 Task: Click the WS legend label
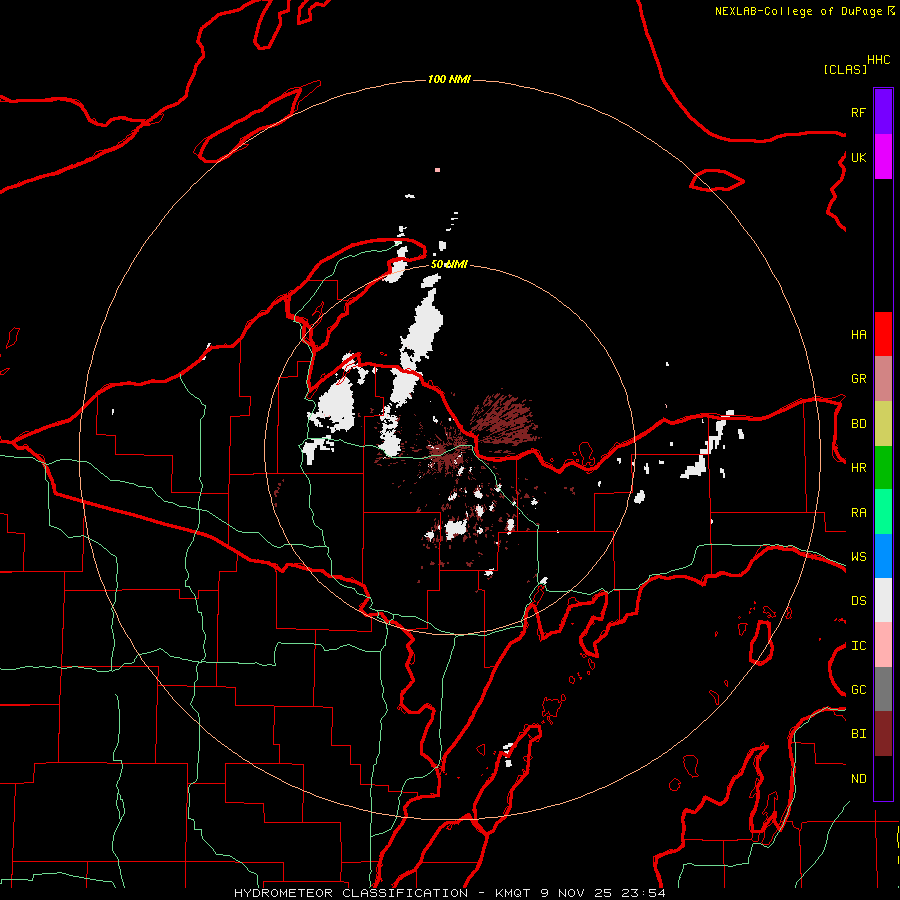[x=859, y=557]
